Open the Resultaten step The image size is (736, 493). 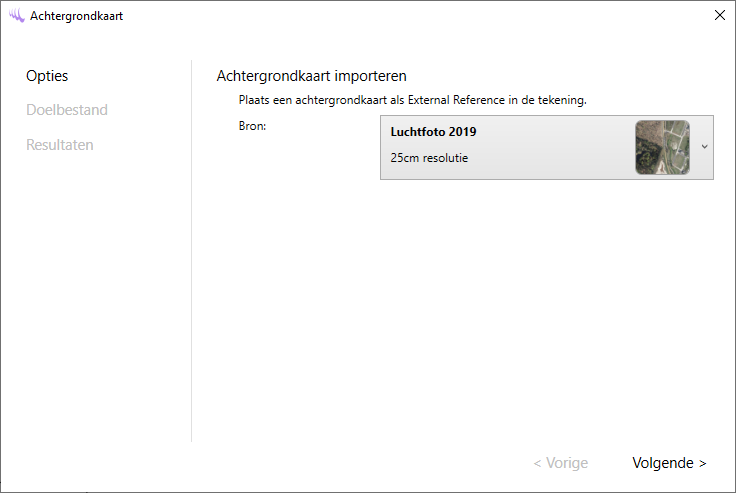(x=60, y=145)
